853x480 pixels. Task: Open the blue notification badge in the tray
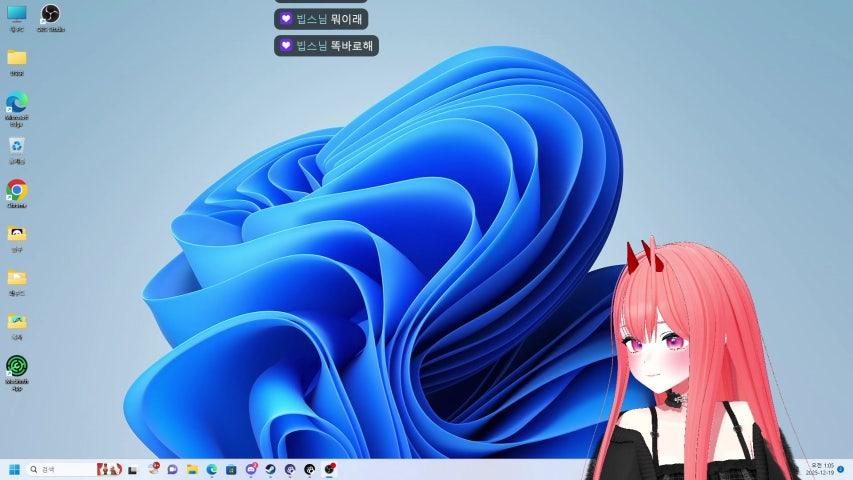tap(841, 469)
